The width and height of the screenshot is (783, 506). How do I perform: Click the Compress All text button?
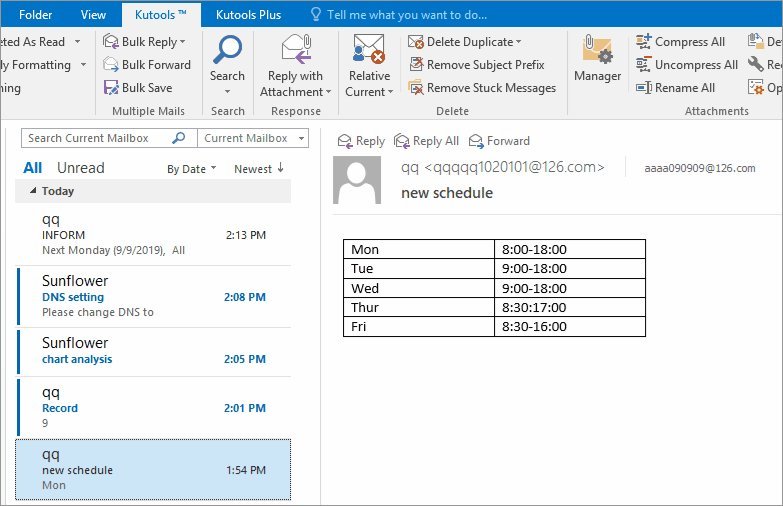(690, 42)
